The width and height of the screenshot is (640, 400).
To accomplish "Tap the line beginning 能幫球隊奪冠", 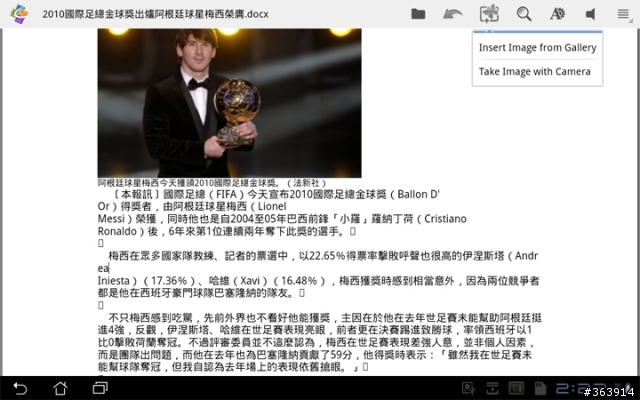I will coord(233,367).
